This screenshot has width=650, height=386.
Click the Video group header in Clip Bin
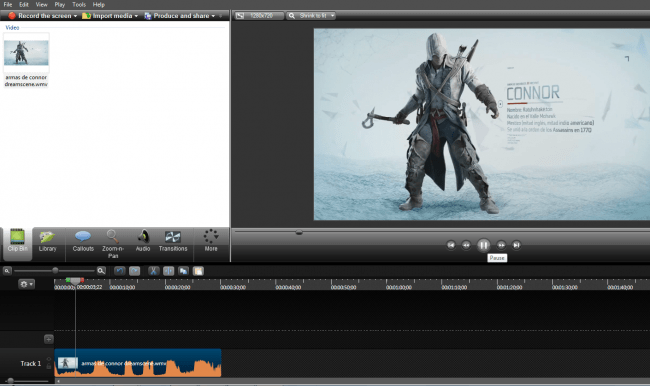(12, 27)
